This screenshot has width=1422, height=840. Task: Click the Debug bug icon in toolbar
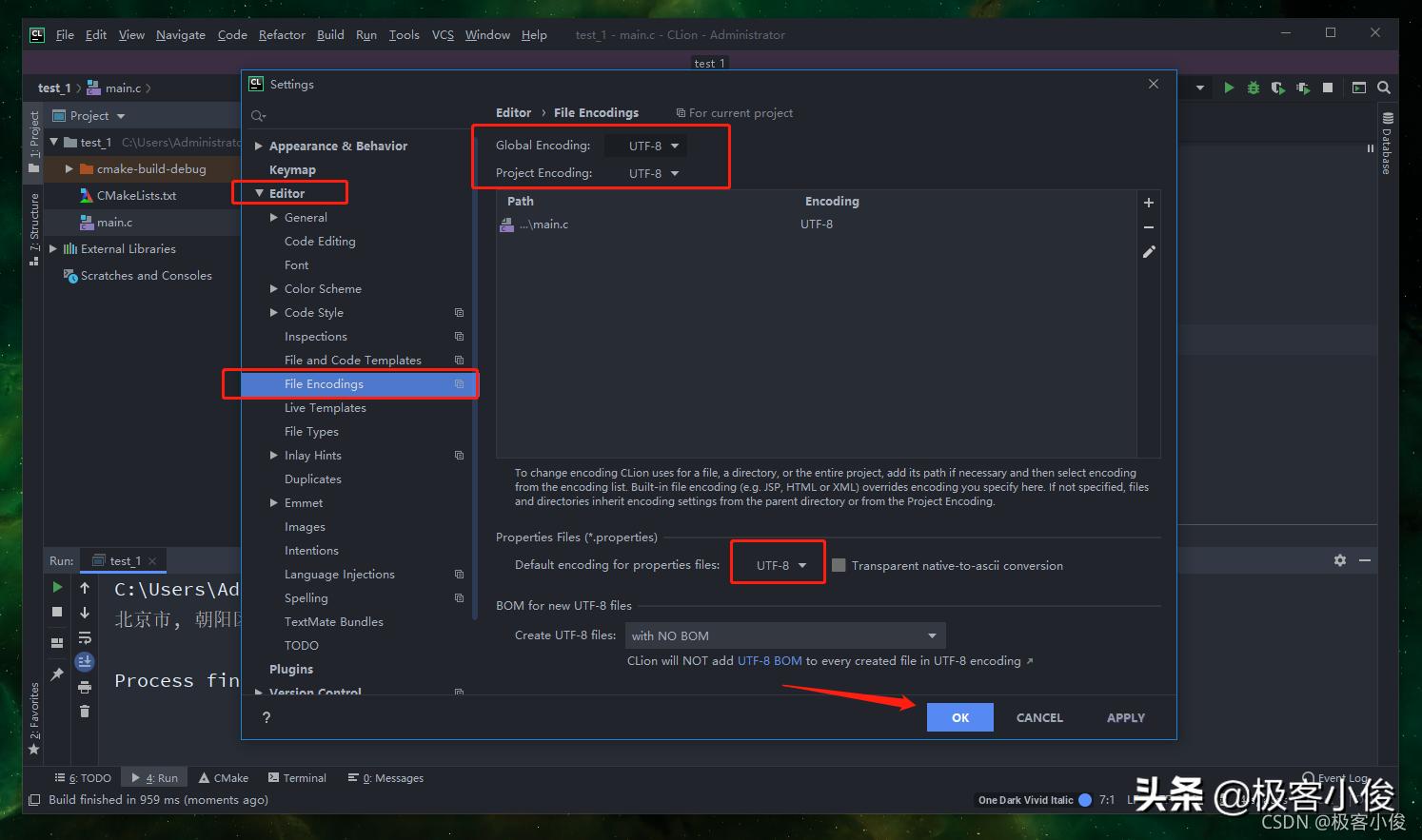(1254, 88)
